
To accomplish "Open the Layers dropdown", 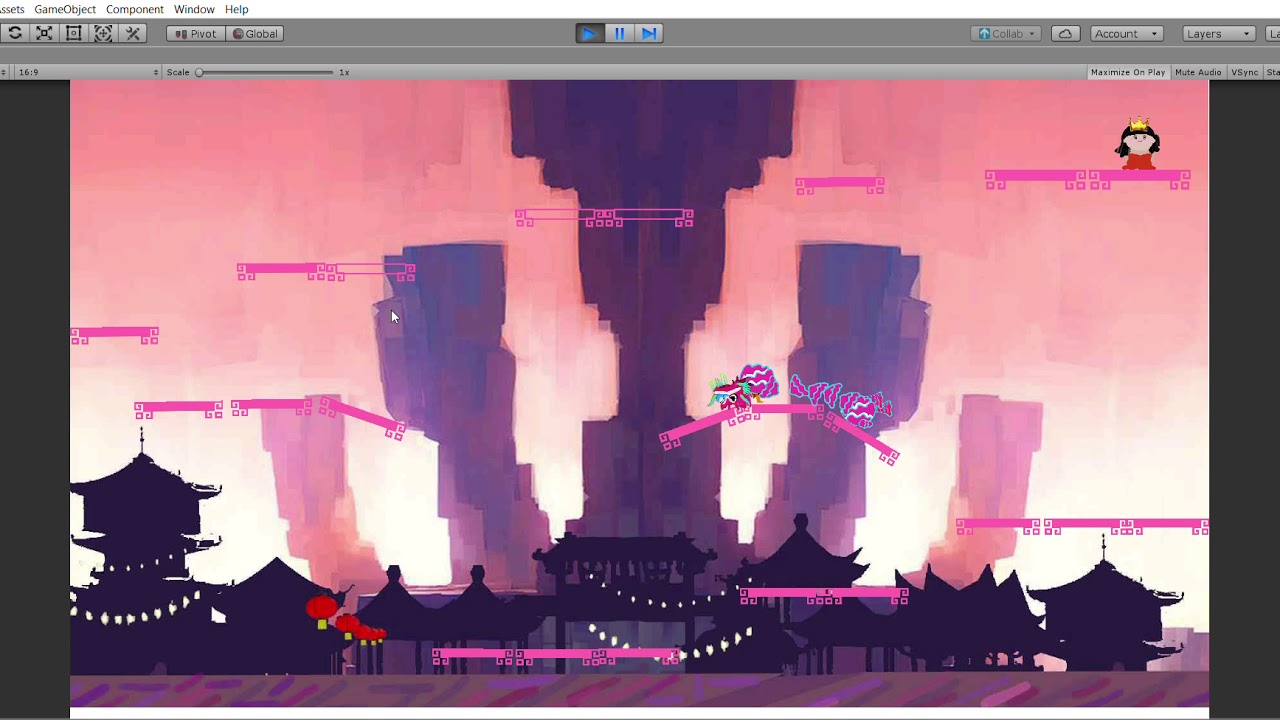I will pyautogui.click(x=1218, y=33).
